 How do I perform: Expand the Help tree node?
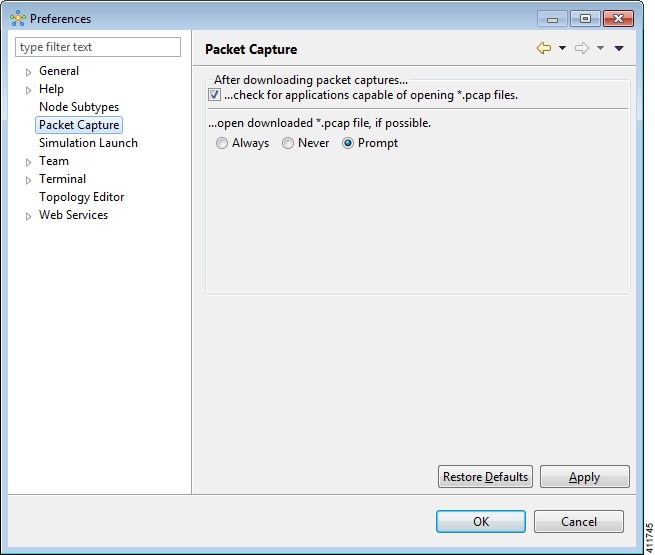[28, 90]
